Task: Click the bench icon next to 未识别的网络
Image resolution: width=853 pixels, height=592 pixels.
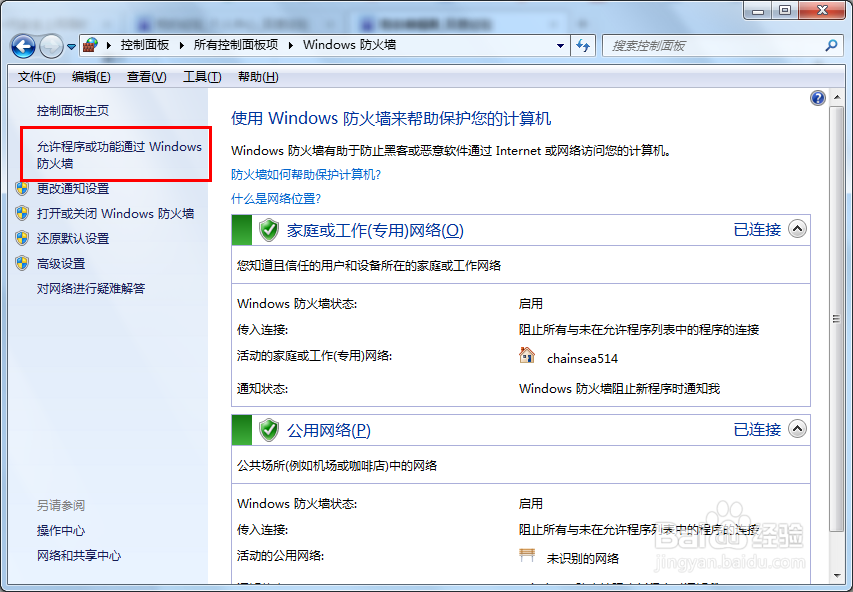Action: coord(527,556)
